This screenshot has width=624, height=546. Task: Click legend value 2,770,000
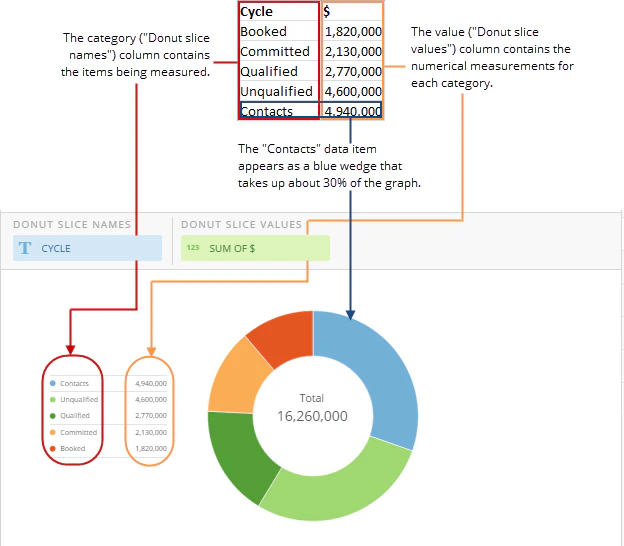pyautogui.click(x=151, y=415)
